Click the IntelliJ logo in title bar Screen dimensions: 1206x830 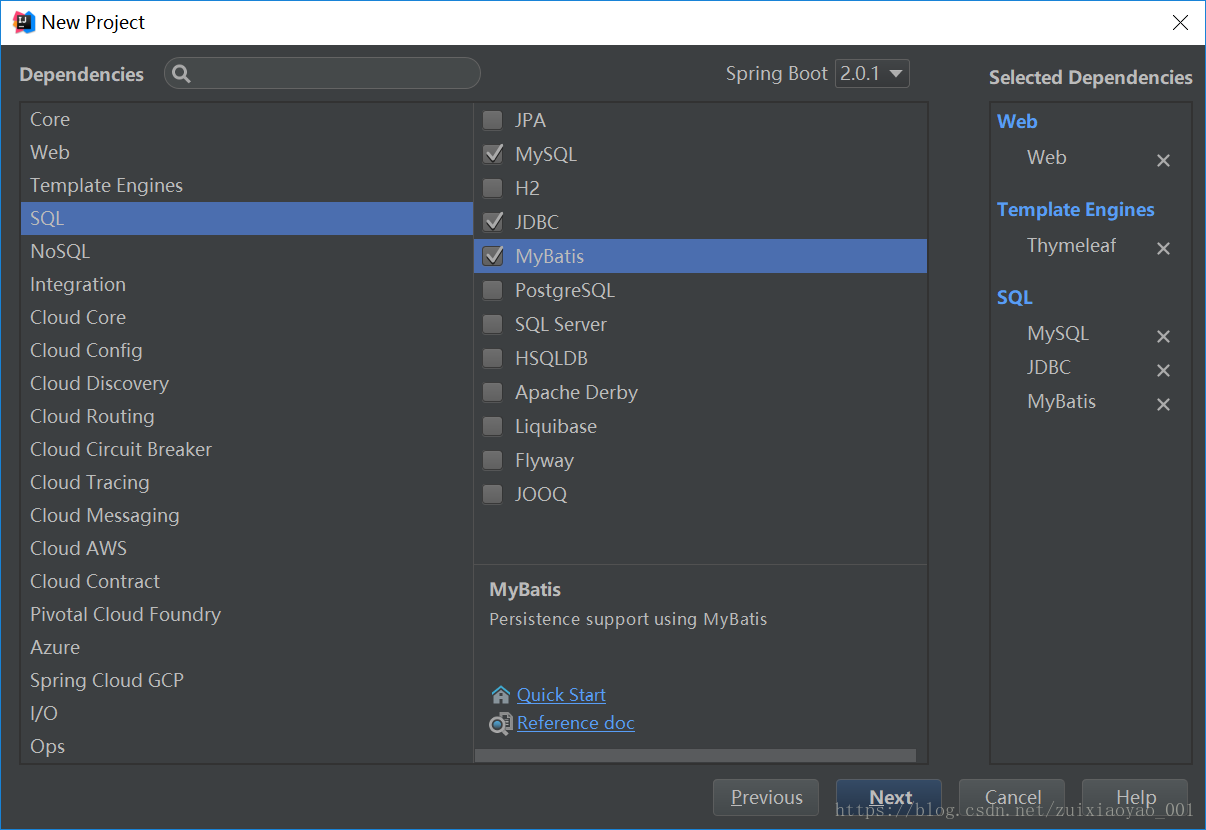[x=24, y=22]
